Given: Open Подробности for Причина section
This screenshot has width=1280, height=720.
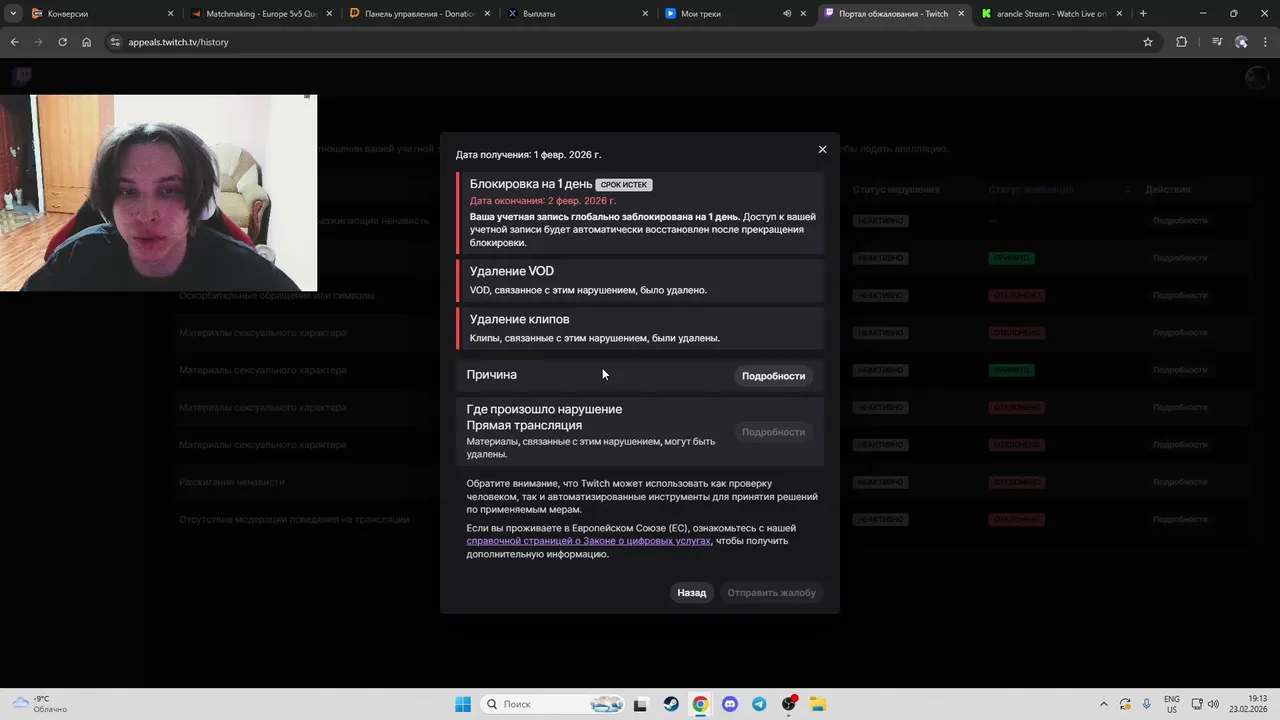Looking at the screenshot, I should click(x=773, y=376).
